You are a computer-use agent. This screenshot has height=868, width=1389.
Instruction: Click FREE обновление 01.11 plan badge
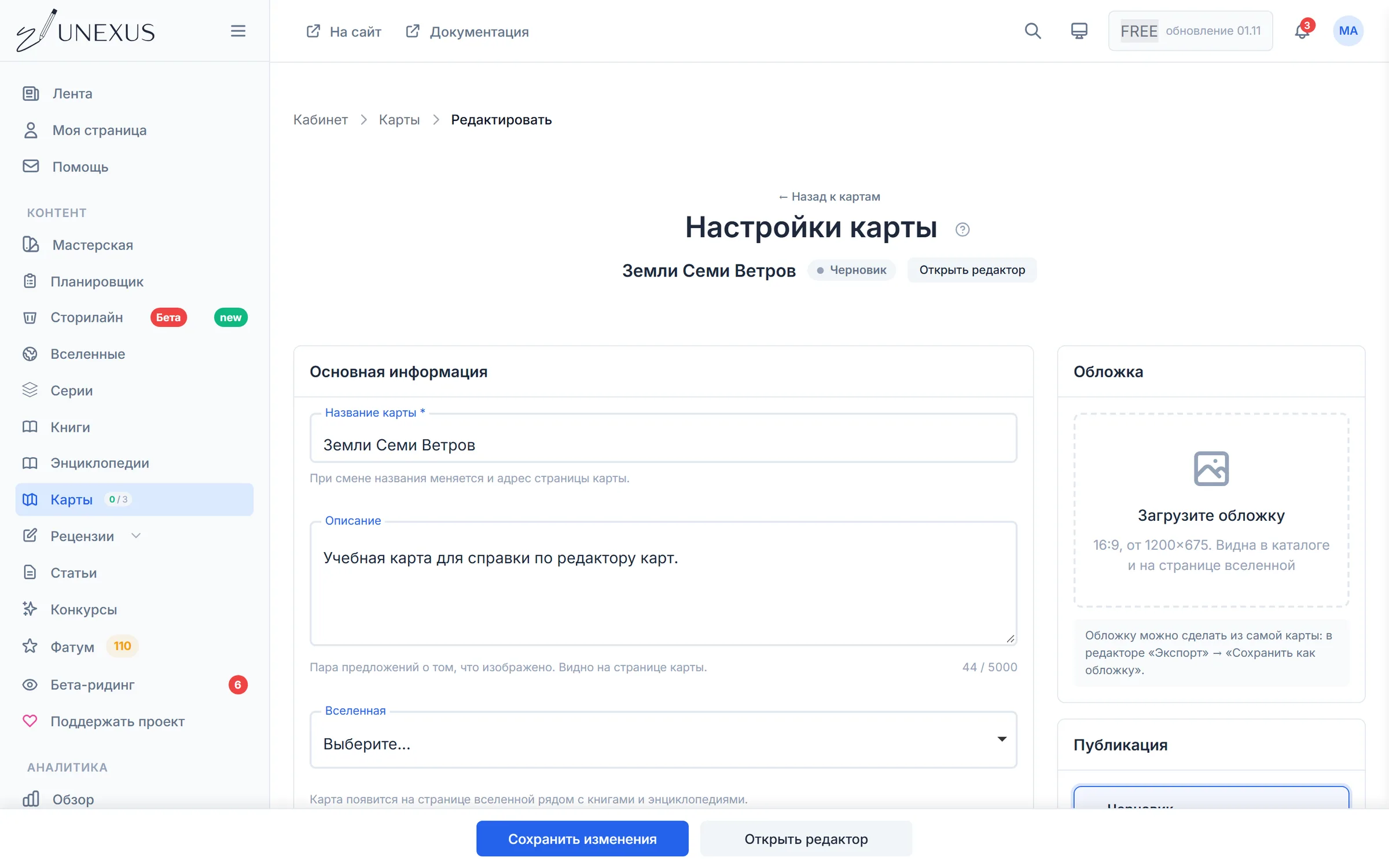point(1190,31)
